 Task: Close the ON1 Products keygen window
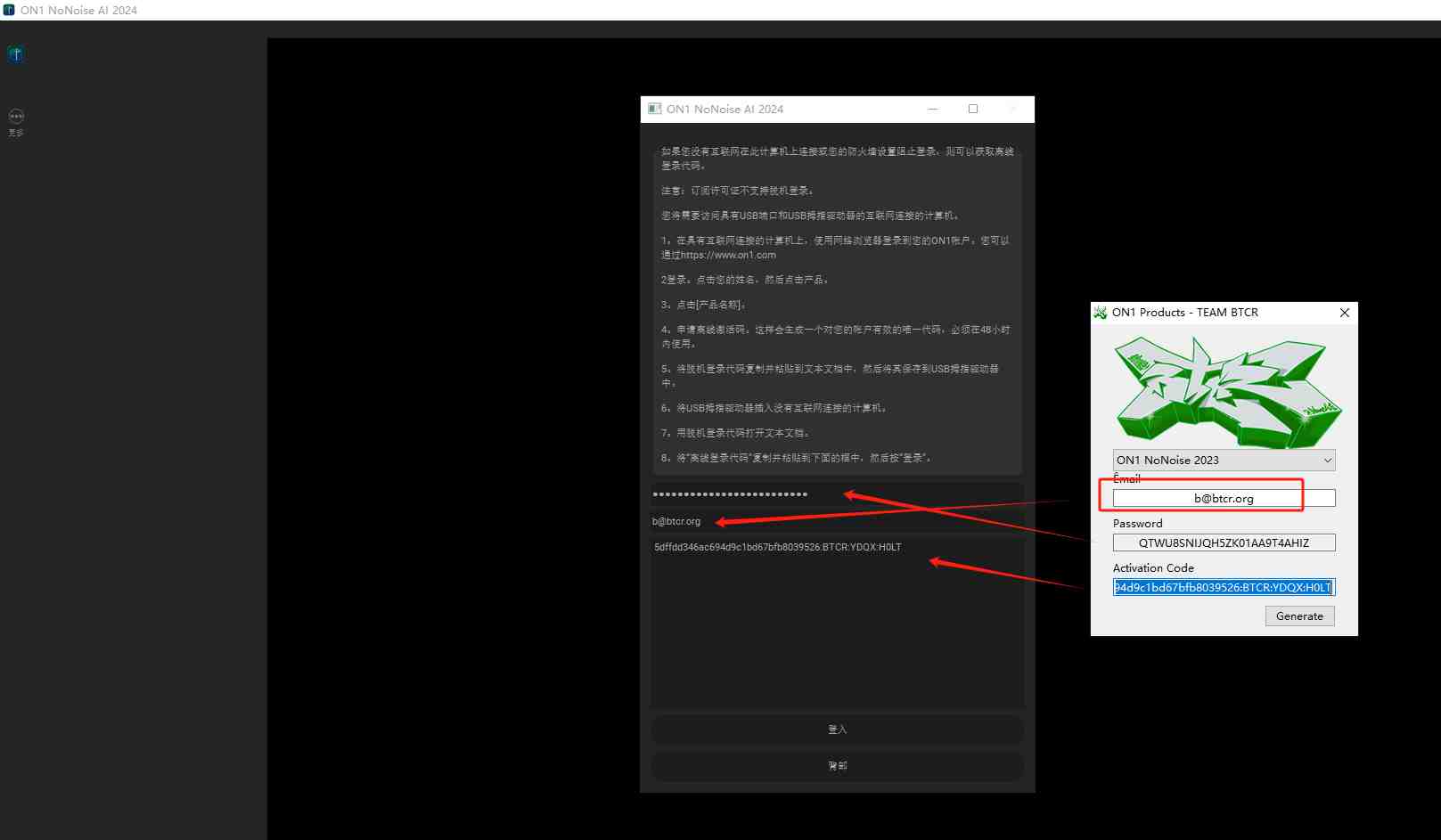1344,313
